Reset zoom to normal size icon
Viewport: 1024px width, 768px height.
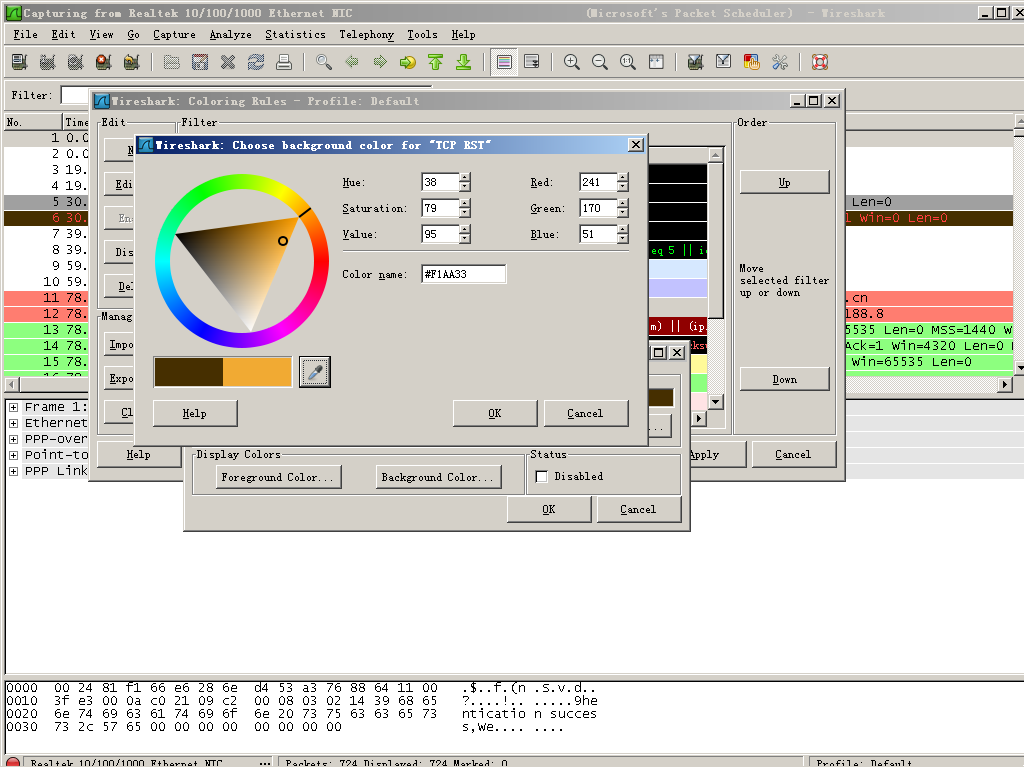point(628,62)
